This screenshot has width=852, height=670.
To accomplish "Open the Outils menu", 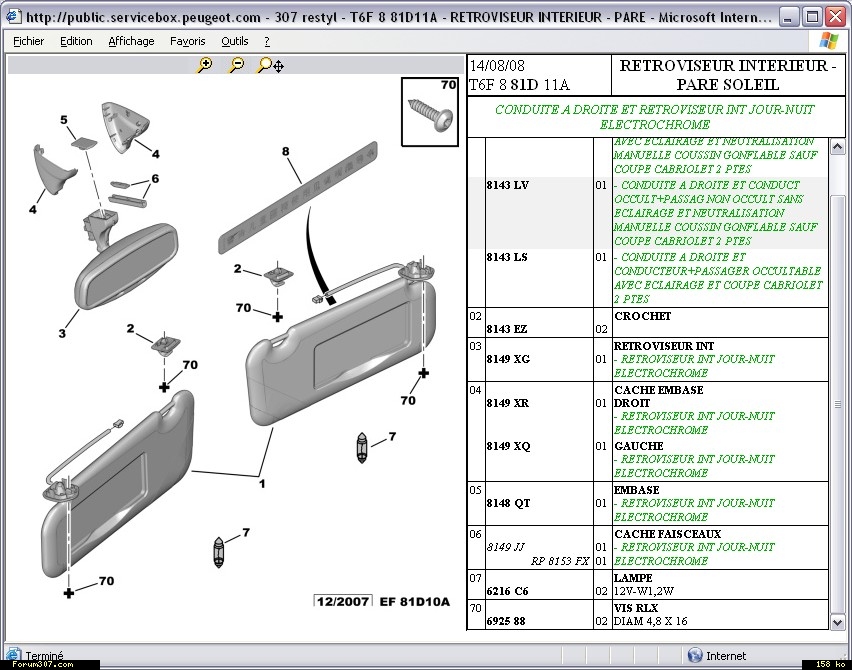I will pos(235,41).
